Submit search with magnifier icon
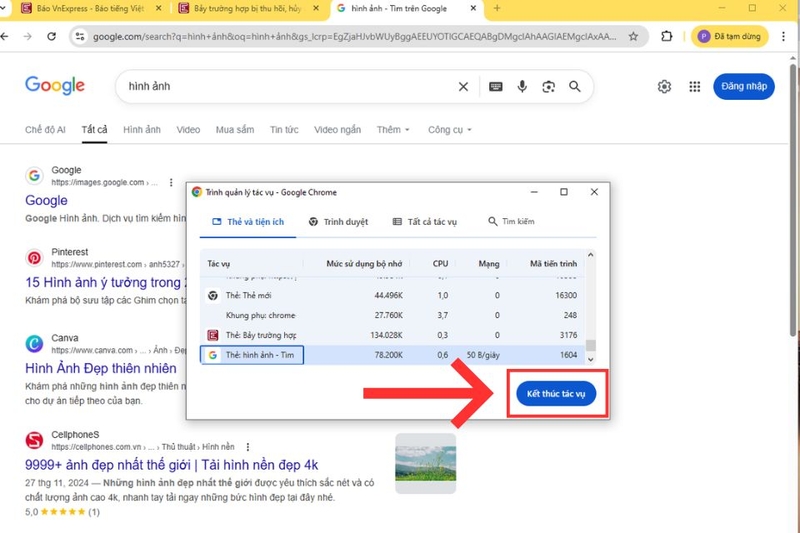Viewport: 800px width, 533px height. pyautogui.click(x=575, y=87)
